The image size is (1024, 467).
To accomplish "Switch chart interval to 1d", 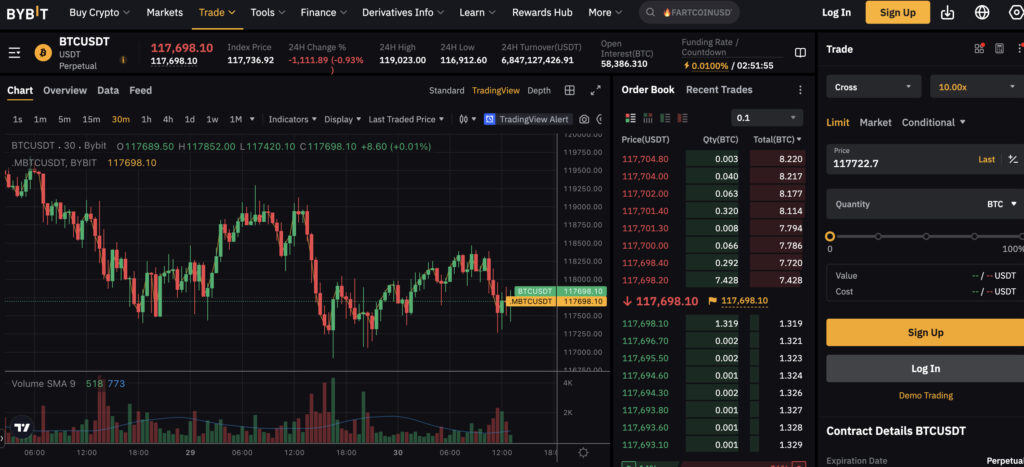I will [x=189, y=120].
